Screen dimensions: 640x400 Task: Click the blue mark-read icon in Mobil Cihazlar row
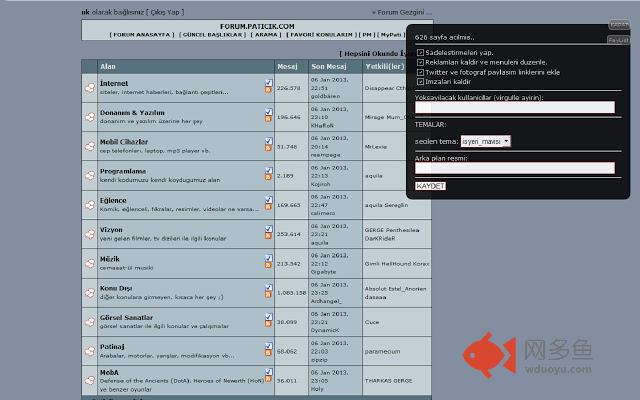pyautogui.click(x=268, y=141)
